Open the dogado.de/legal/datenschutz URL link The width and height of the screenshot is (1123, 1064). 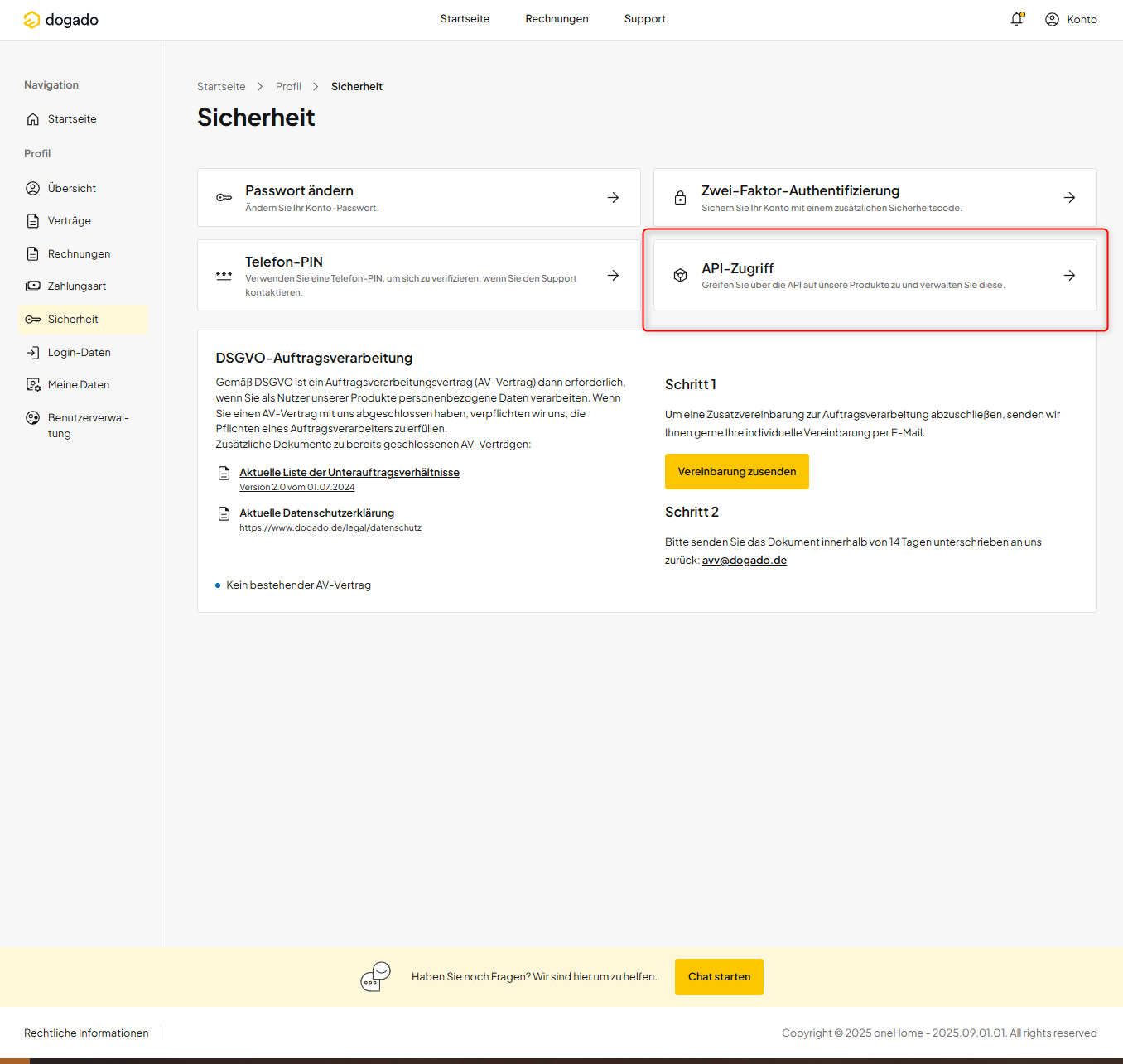tap(330, 528)
